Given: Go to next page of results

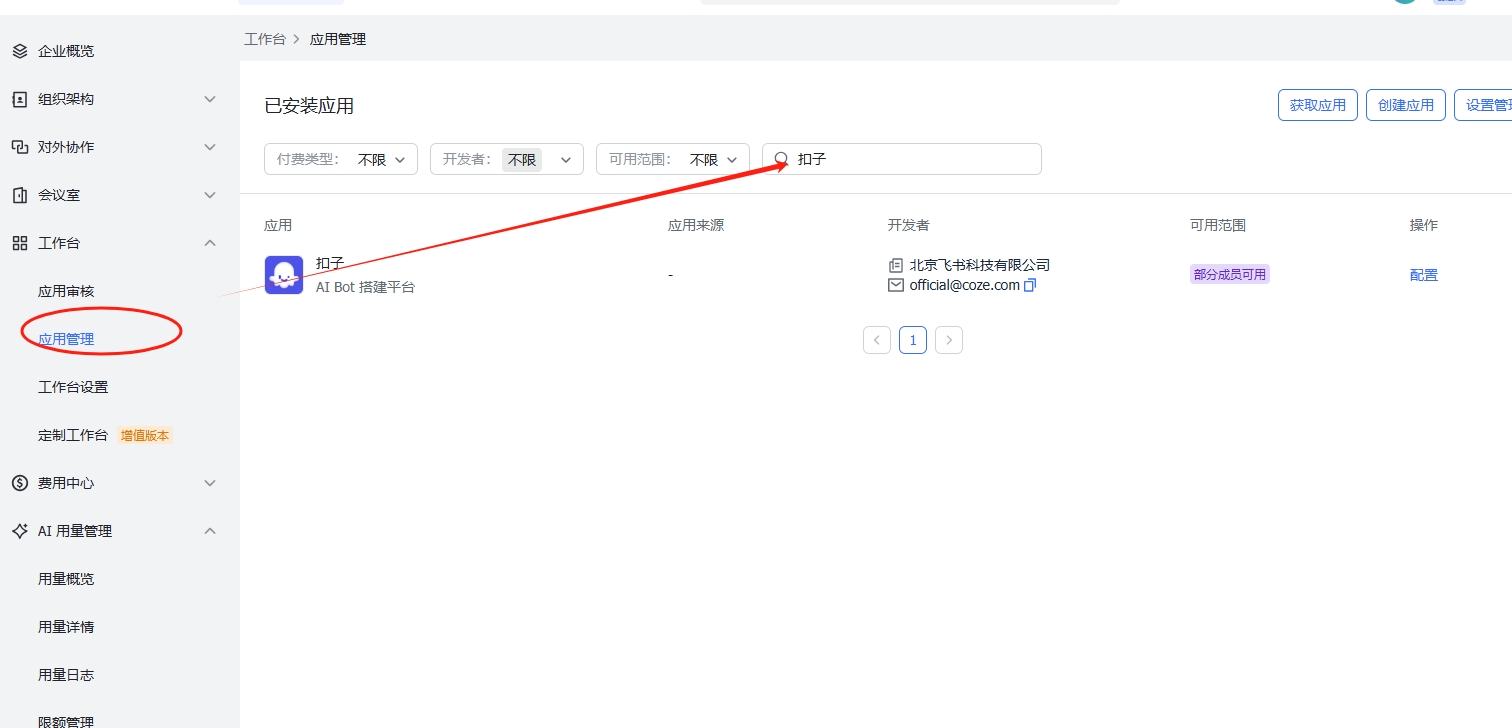Looking at the screenshot, I should [x=949, y=340].
